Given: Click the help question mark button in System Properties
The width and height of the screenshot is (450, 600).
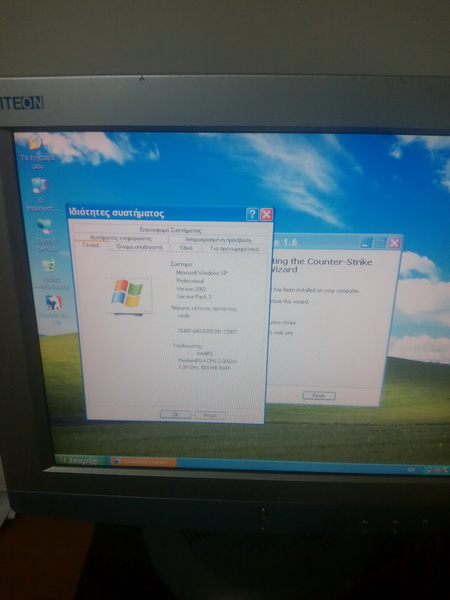Looking at the screenshot, I should (252, 214).
